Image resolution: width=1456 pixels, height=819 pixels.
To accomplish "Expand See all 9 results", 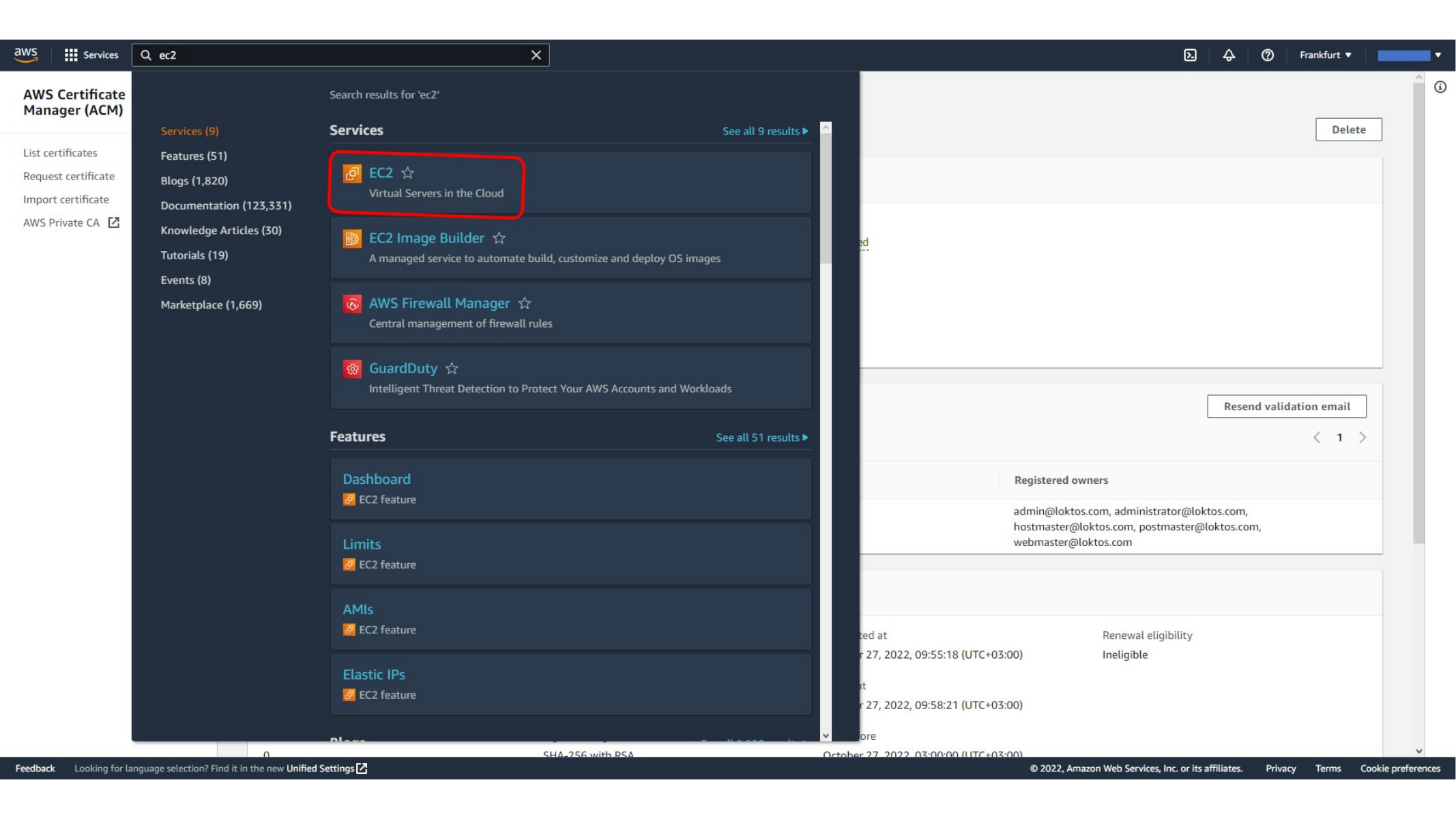I will pos(765,131).
